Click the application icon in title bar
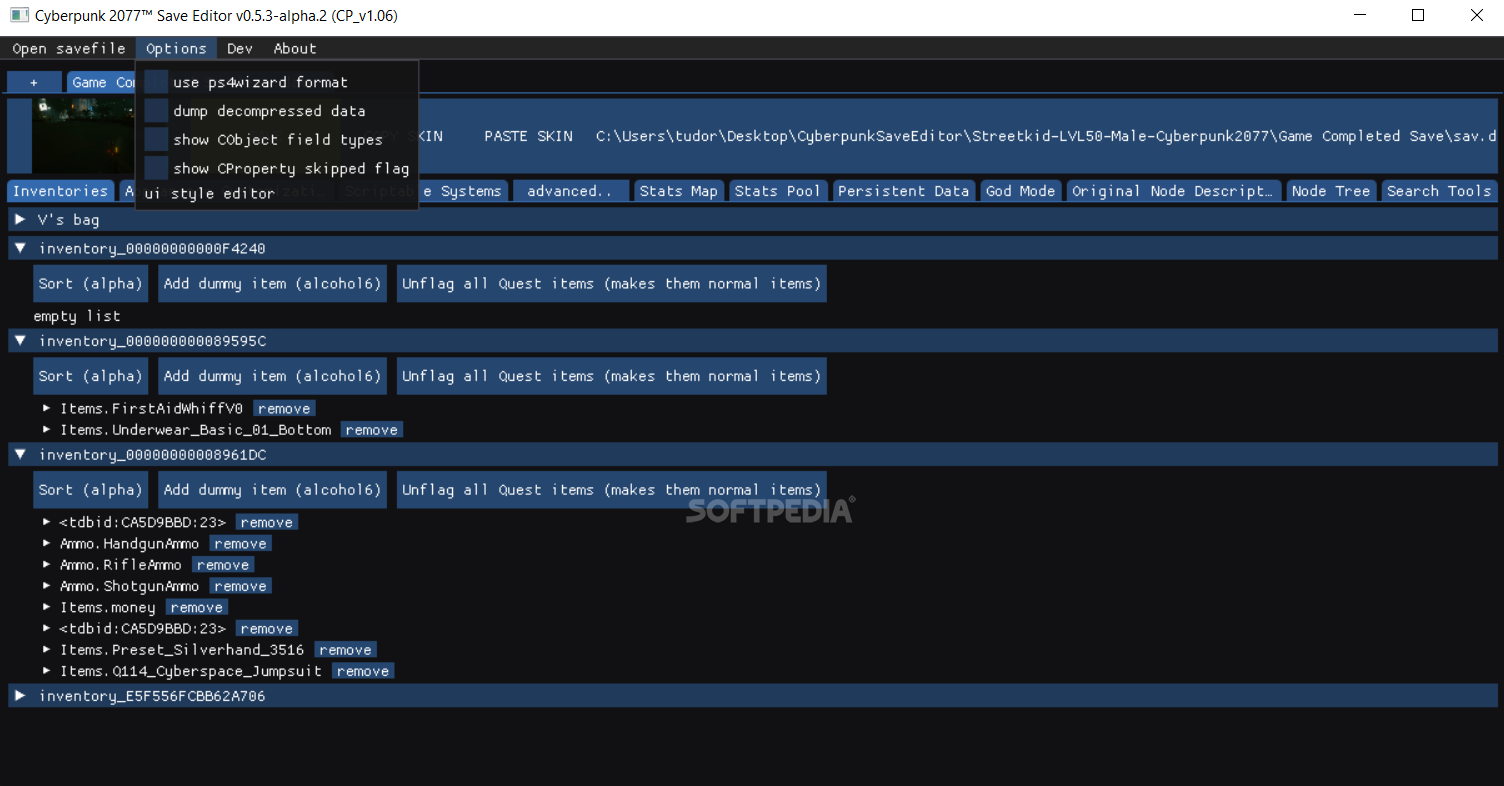Screen dimensions: 1504x786 tap(18, 16)
